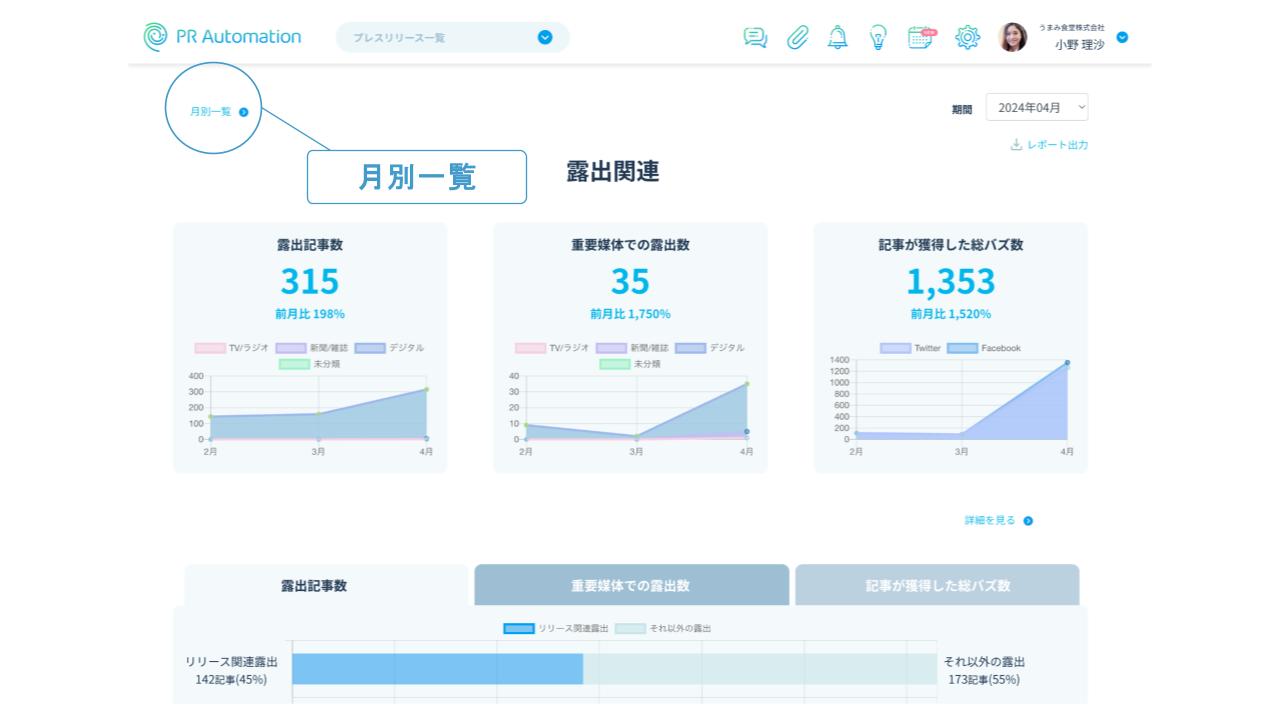1280x720 pixels.
Task: Click the 詳細を見る link
Action: (x=998, y=521)
